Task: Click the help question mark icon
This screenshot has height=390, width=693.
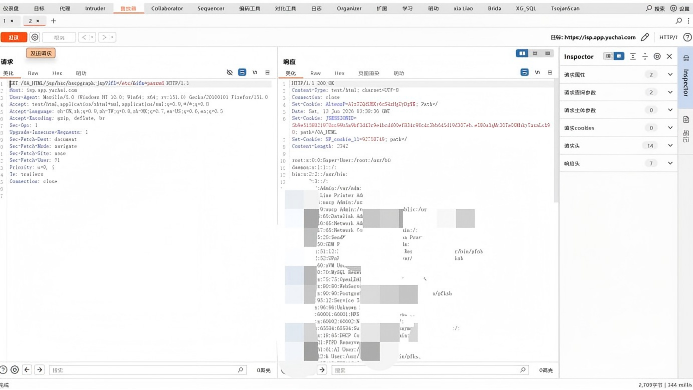Action: (x=687, y=37)
